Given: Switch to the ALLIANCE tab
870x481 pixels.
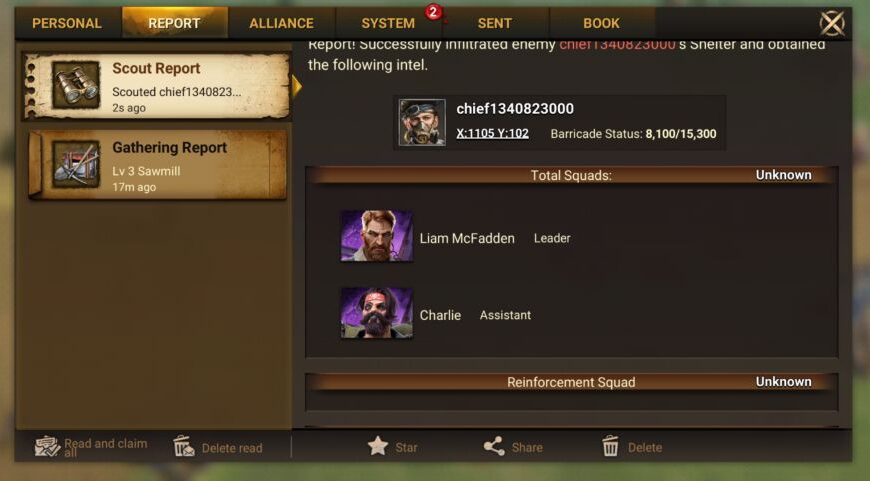Looking at the screenshot, I should pos(281,23).
